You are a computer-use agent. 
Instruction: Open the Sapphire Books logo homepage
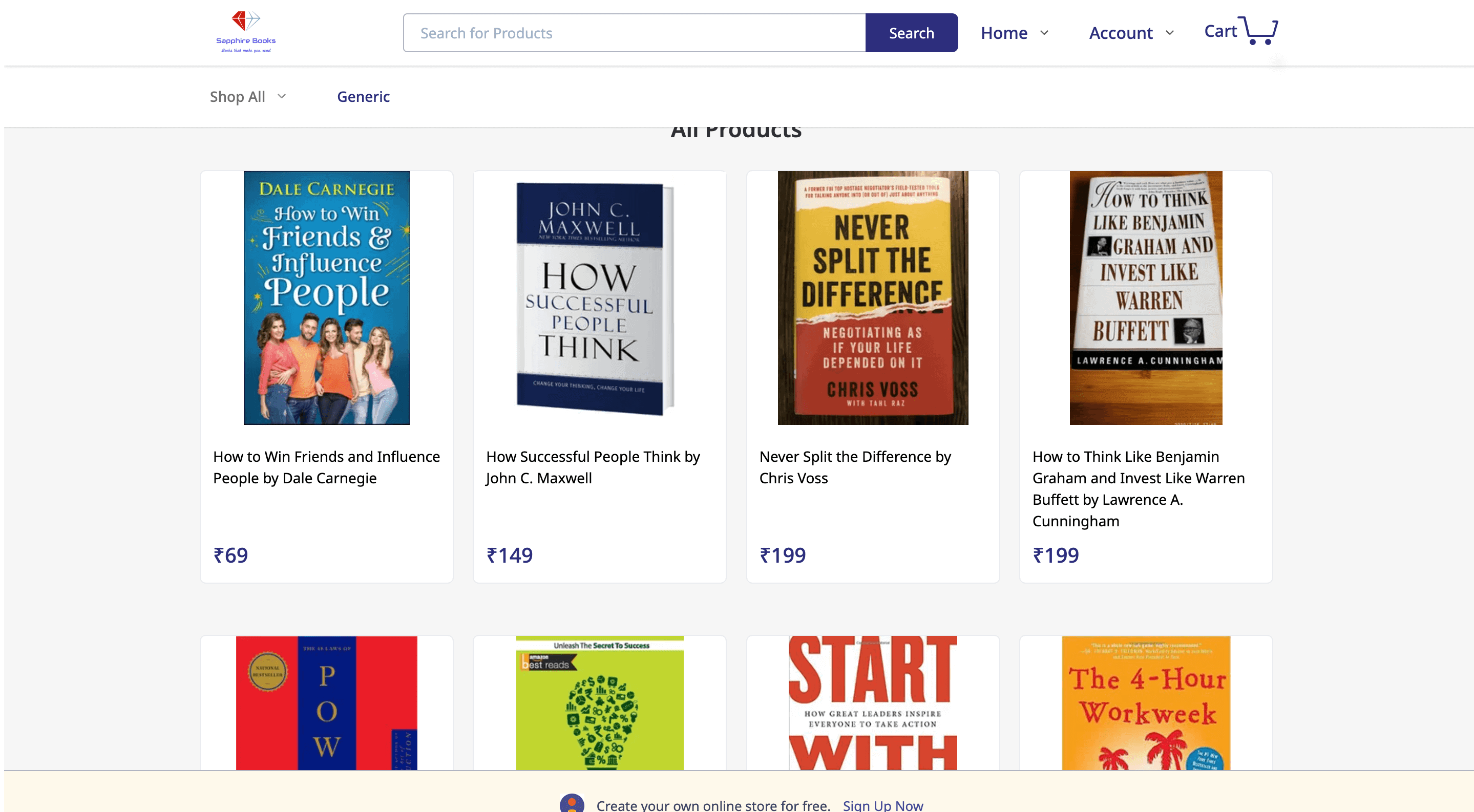(x=246, y=32)
